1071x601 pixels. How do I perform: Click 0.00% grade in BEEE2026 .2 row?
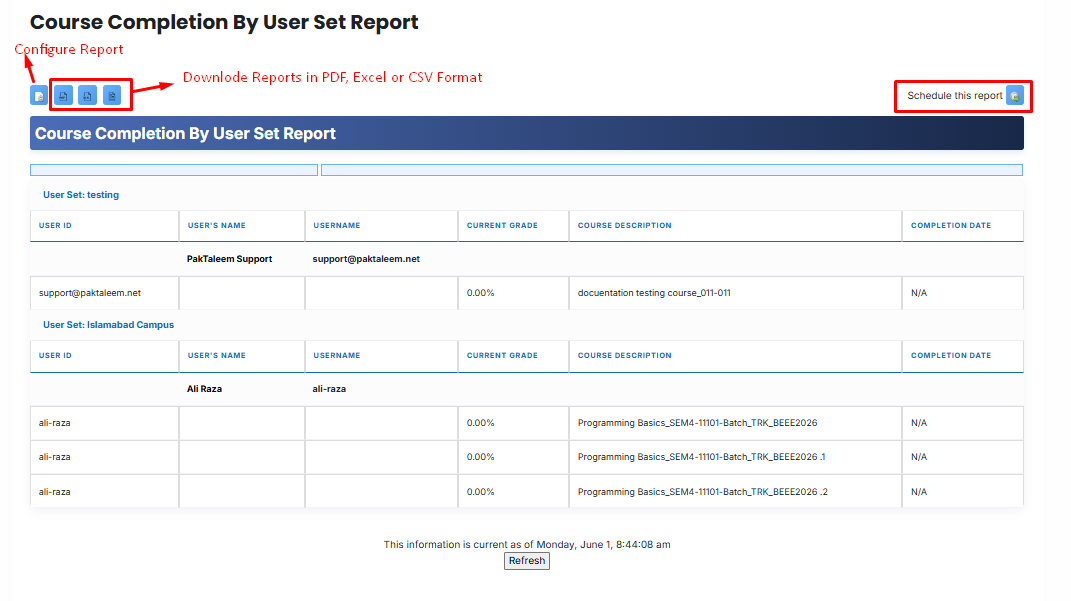point(480,492)
